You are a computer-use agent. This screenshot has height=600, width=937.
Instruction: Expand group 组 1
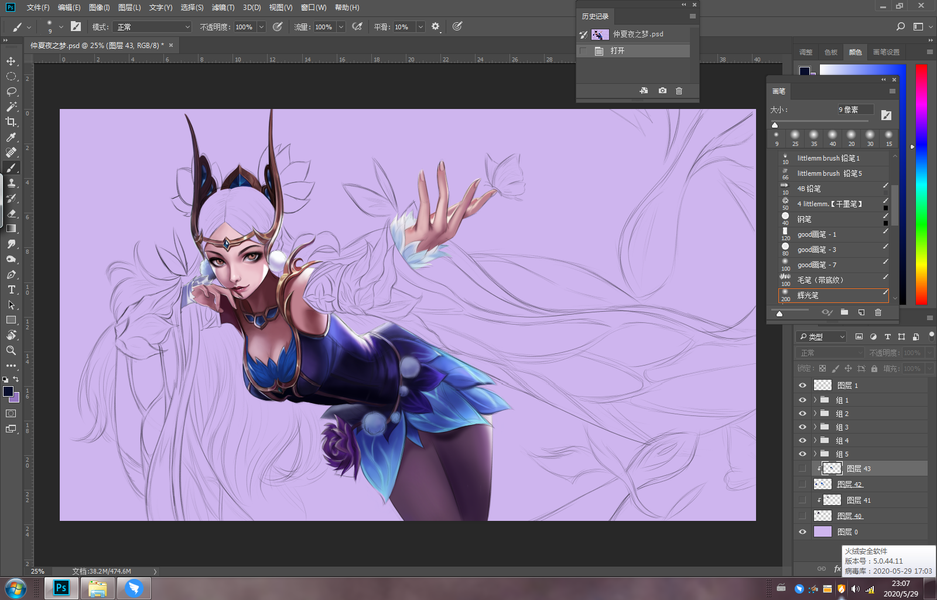(815, 400)
